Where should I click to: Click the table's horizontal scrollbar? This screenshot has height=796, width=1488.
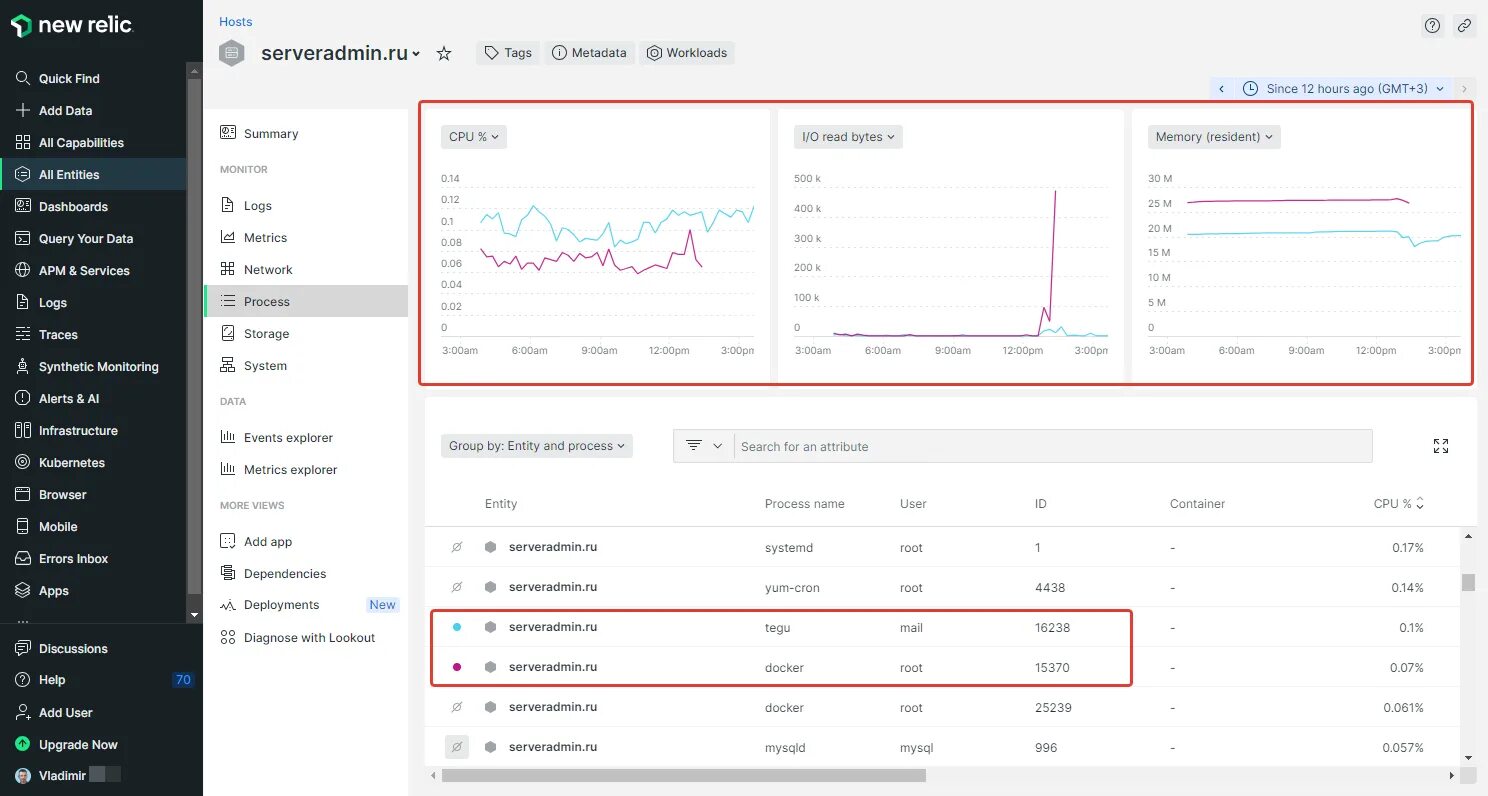[684, 775]
